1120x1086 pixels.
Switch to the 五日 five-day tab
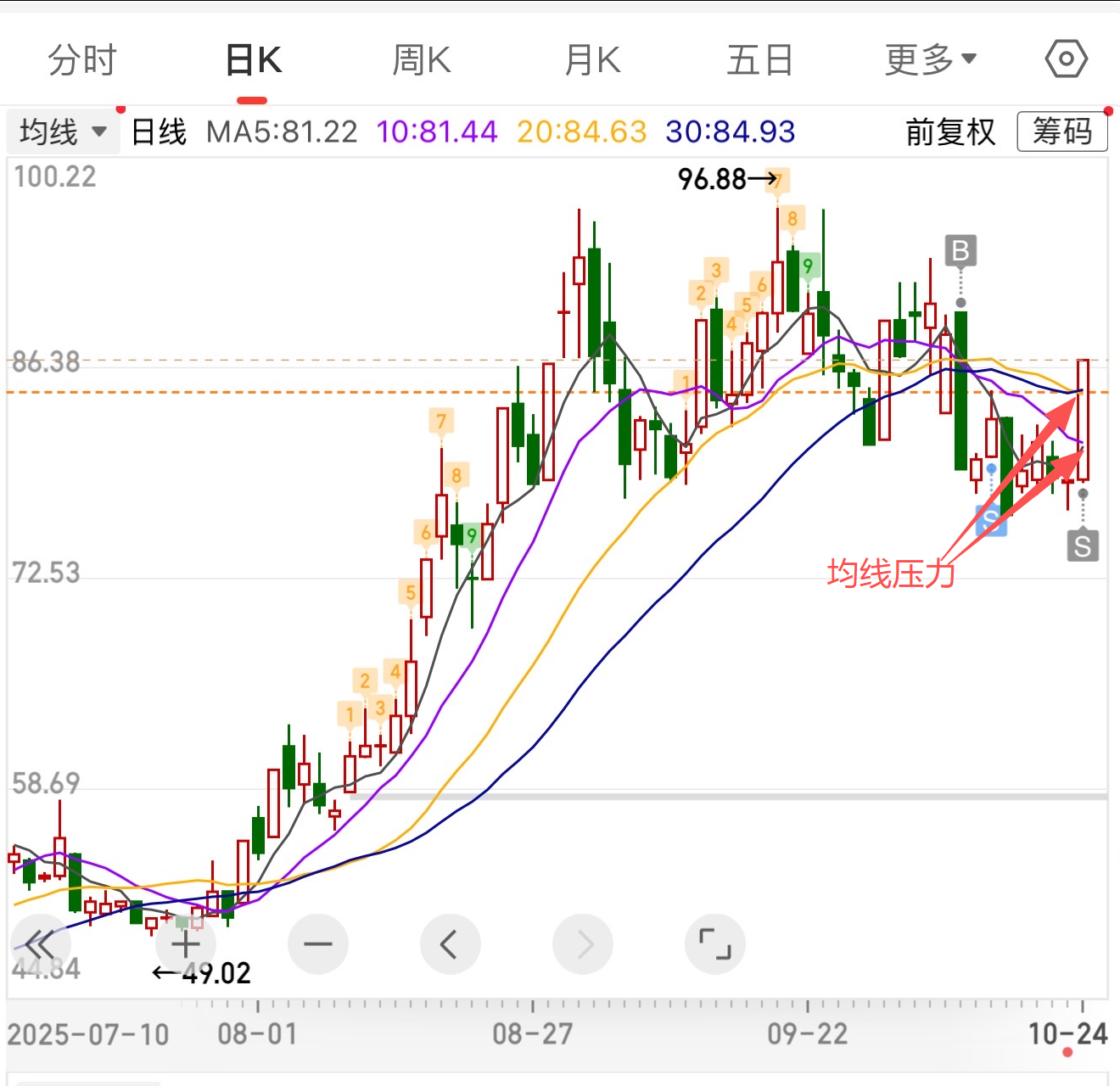tap(759, 60)
